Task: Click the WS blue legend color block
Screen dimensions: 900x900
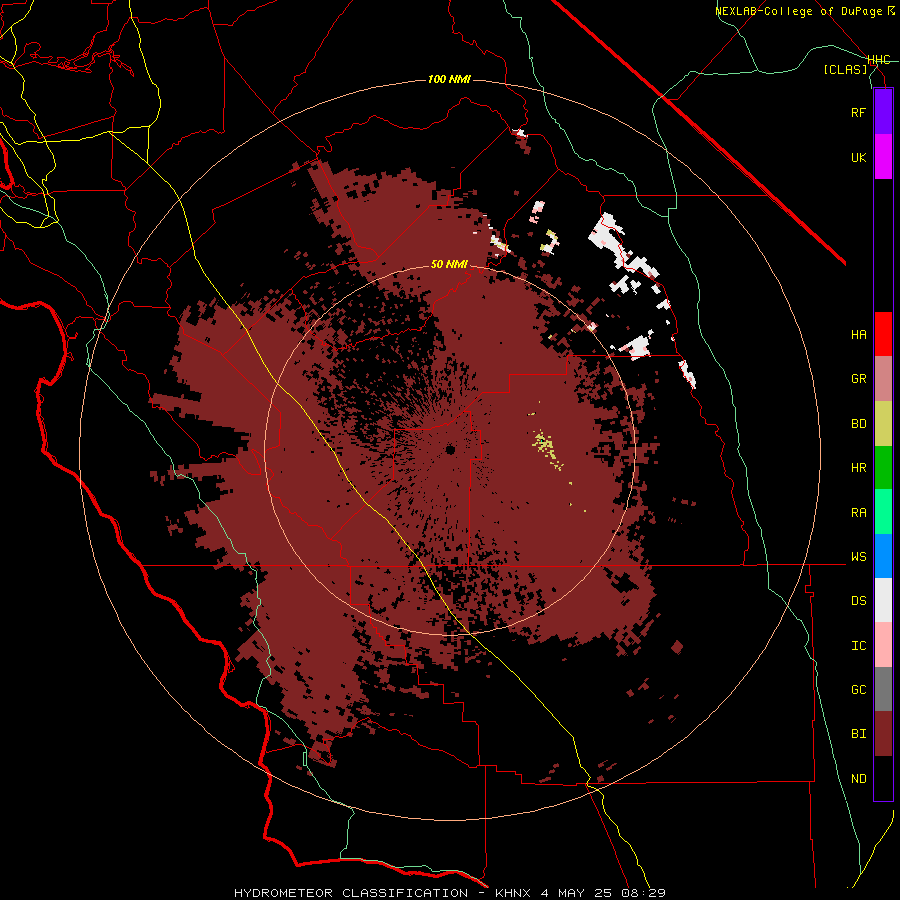Action: tap(883, 556)
